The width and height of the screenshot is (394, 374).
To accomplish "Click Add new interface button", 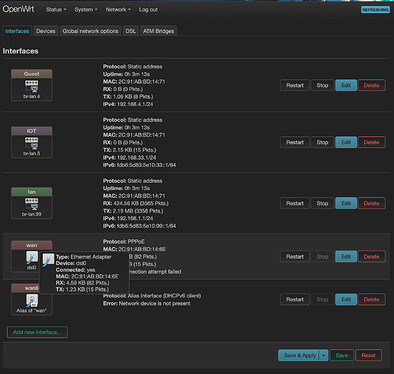I will (x=37, y=332).
